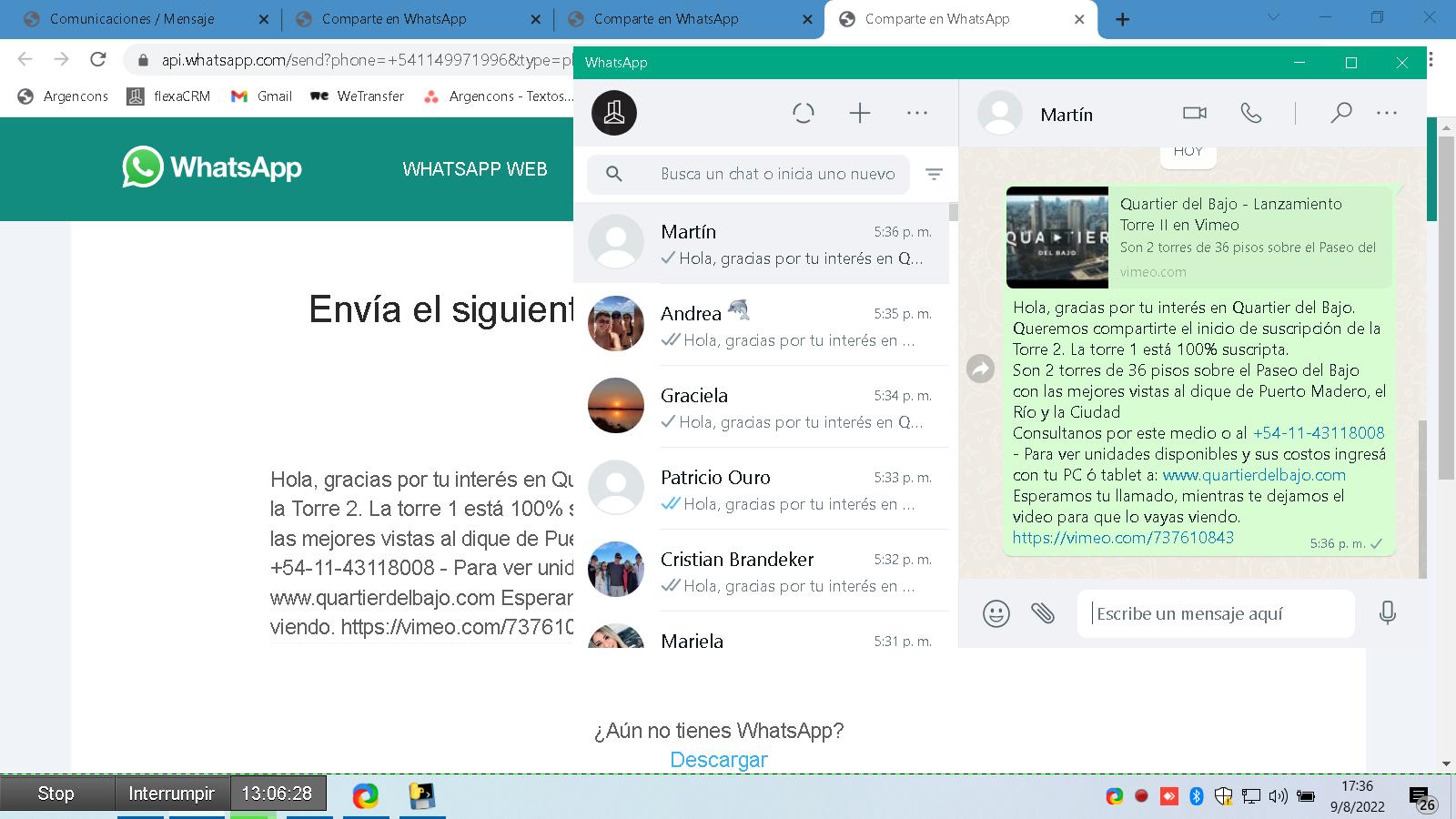
Task: Click the message input field
Action: click(x=1216, y=613)
